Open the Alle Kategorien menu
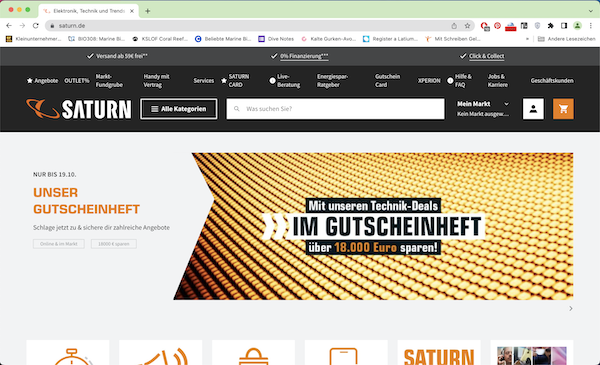The width and height of the screenshot is (600, 365). (x=179, y=109)
